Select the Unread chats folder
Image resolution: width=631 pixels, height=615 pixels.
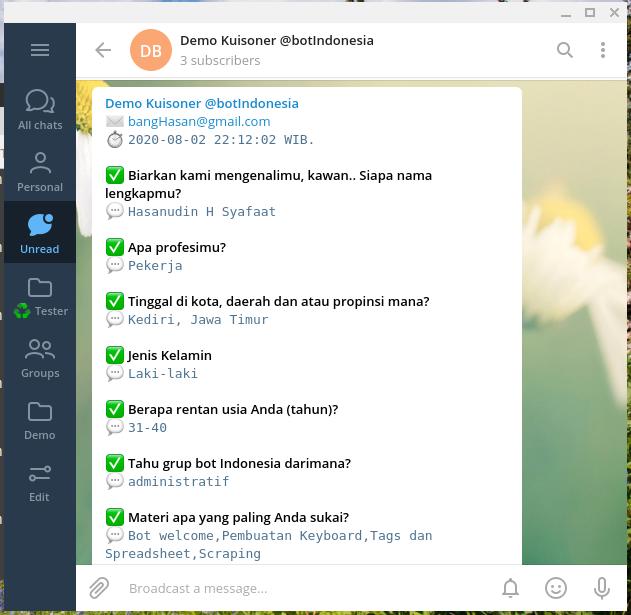(x=40, y=233)
